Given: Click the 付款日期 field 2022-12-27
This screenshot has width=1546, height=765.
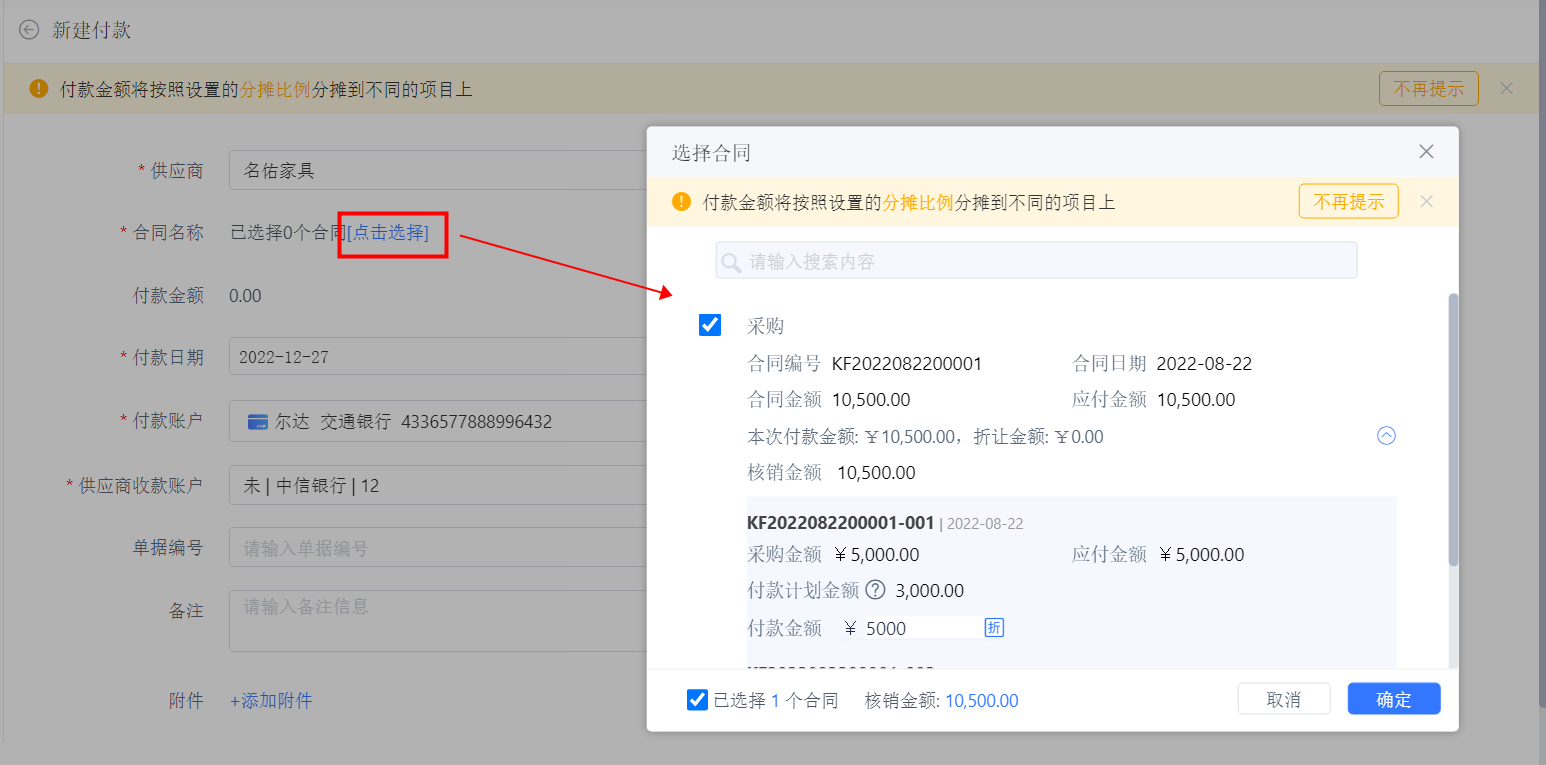Looking at the screenshot, I should pos(438,357).
